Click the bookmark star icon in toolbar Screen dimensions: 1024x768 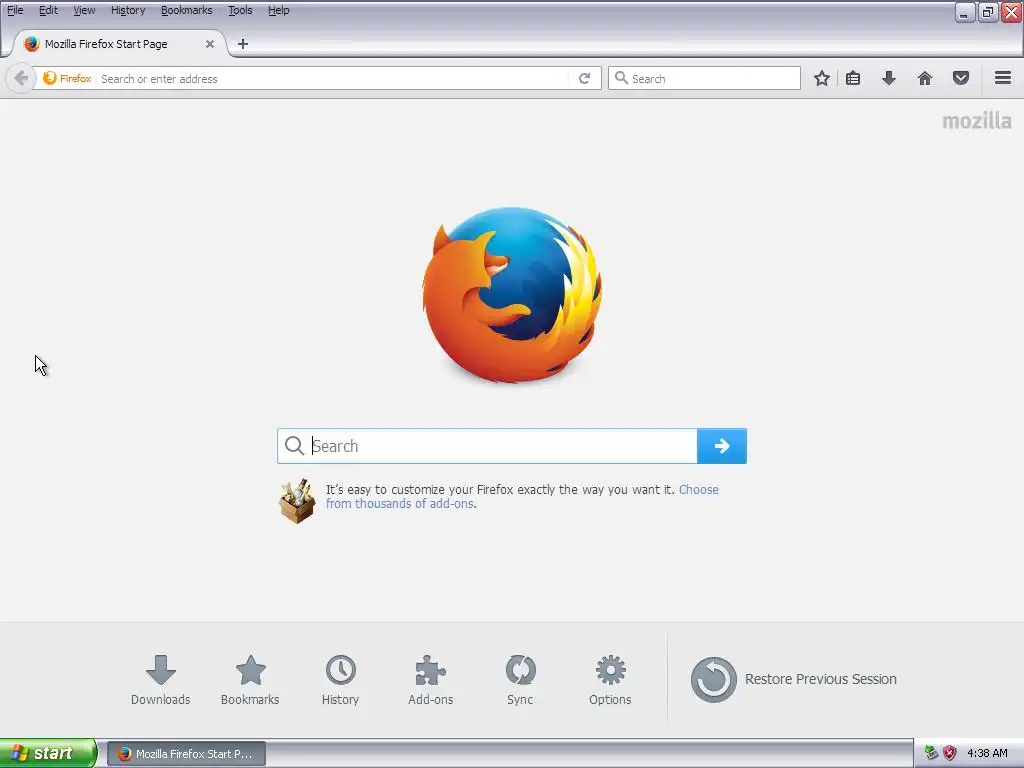822,78
